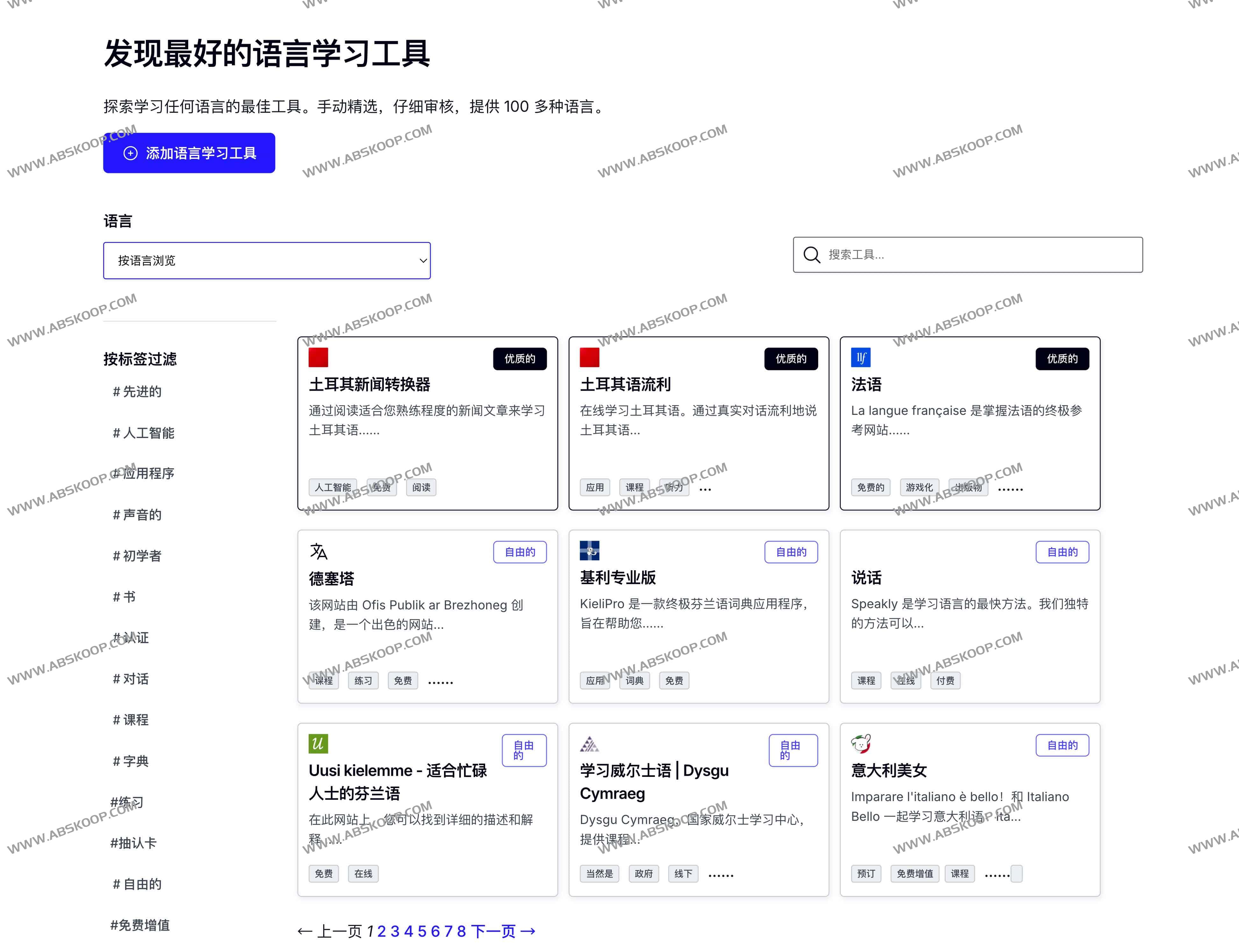Click the previous page arrow in pagination
Image resolution: width=1239 pixels, height=952 pixels.
pyautogui.click(x=305, y=931)
